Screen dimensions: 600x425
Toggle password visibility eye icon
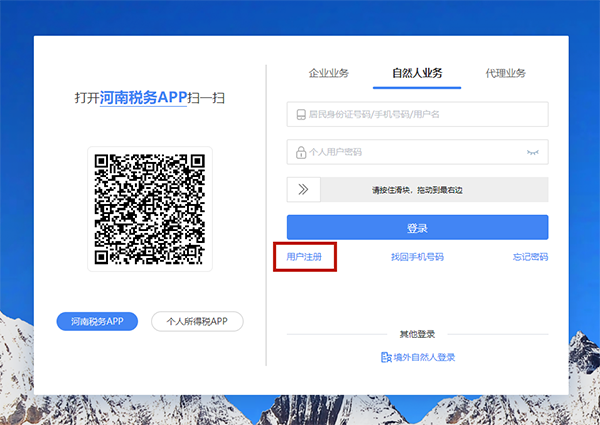click(533, 152)
